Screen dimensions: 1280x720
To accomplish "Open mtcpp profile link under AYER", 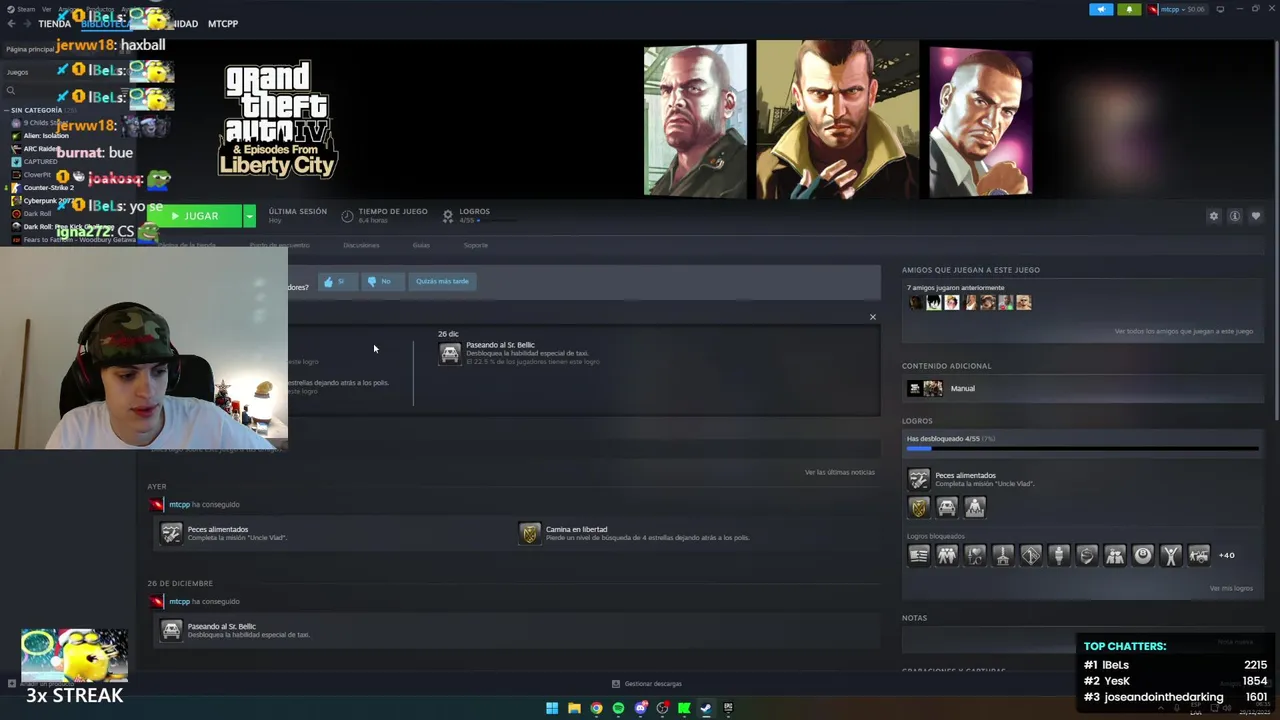I will 179,505.
